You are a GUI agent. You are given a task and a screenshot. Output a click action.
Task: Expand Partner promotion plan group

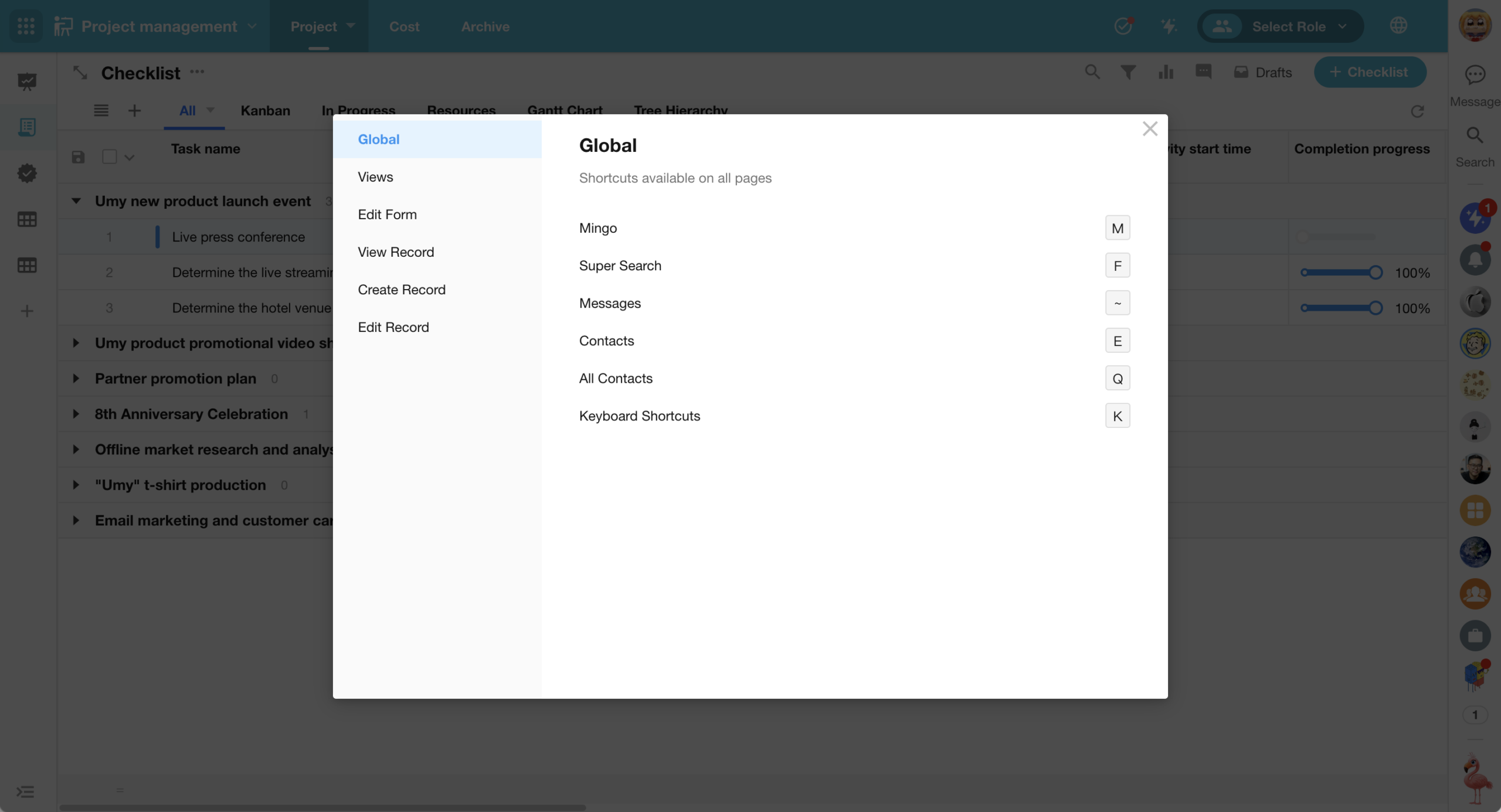(76, 378)
